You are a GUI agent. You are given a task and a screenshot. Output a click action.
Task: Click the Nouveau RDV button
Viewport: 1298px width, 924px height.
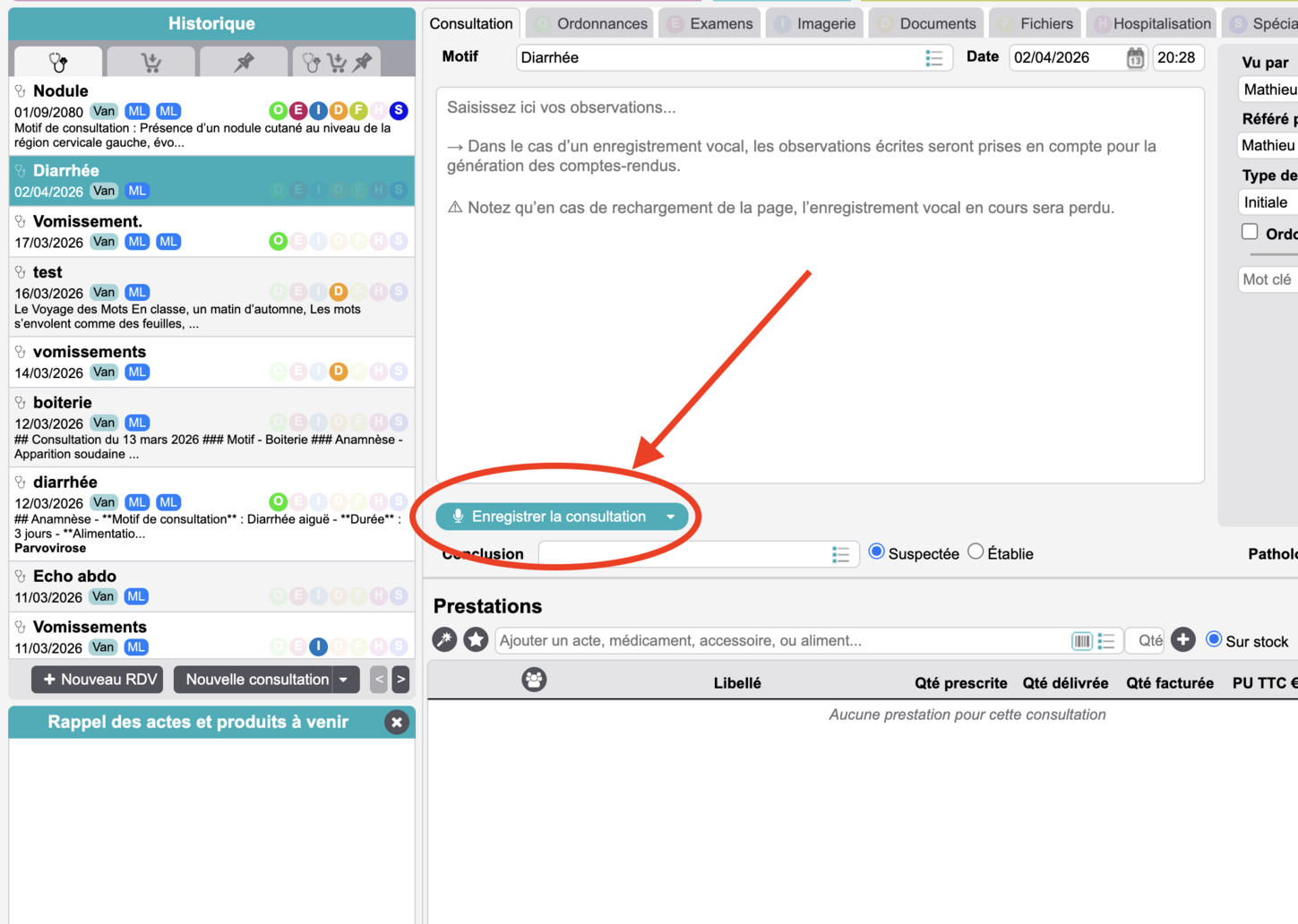(99, 680)
